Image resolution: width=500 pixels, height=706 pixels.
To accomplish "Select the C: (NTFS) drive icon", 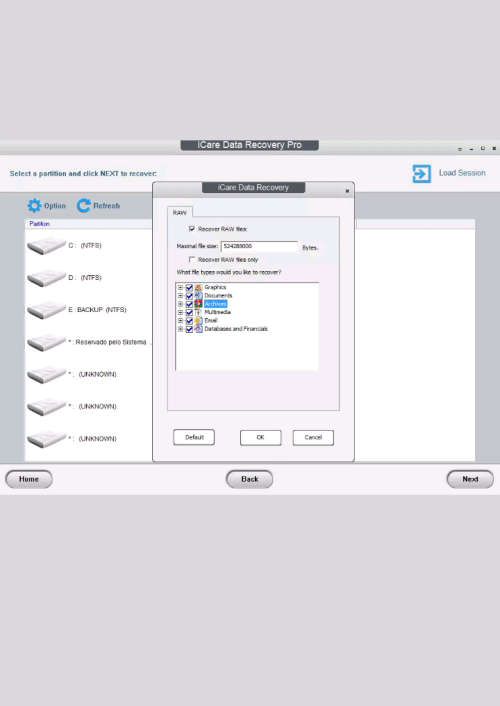I will (46, 246).
